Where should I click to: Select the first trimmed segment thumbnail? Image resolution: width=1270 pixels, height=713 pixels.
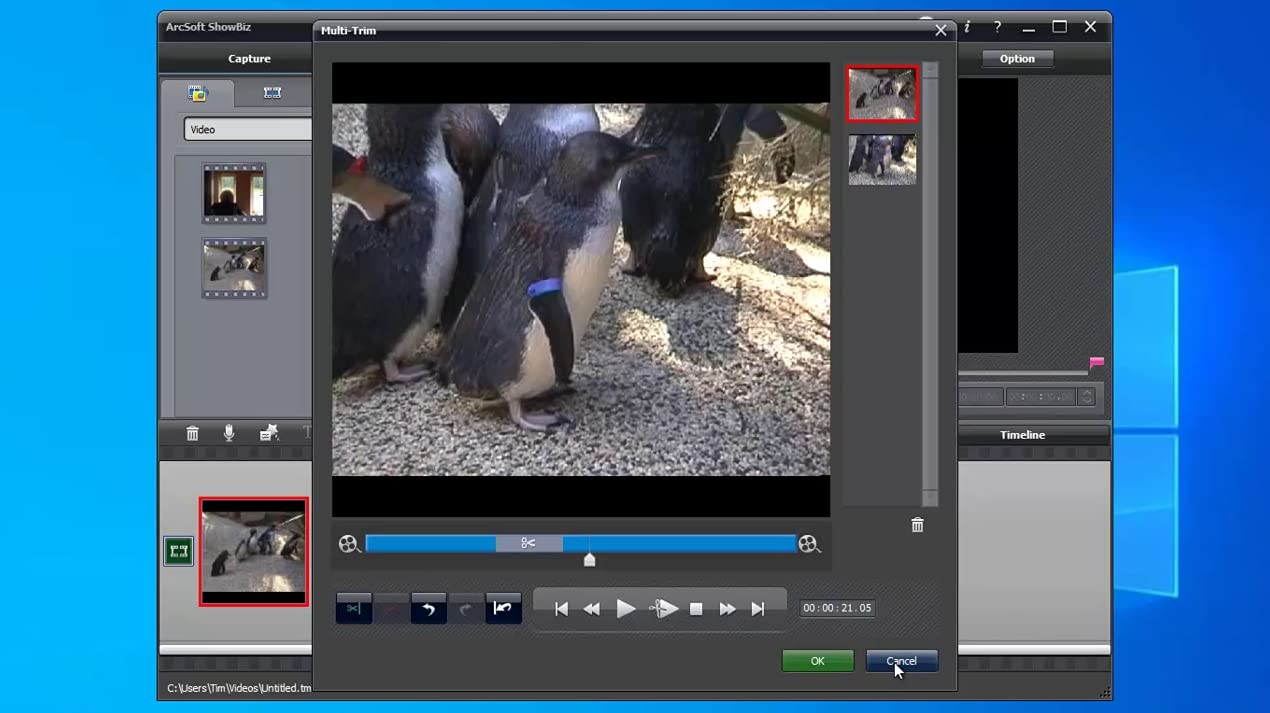[882, 93]
